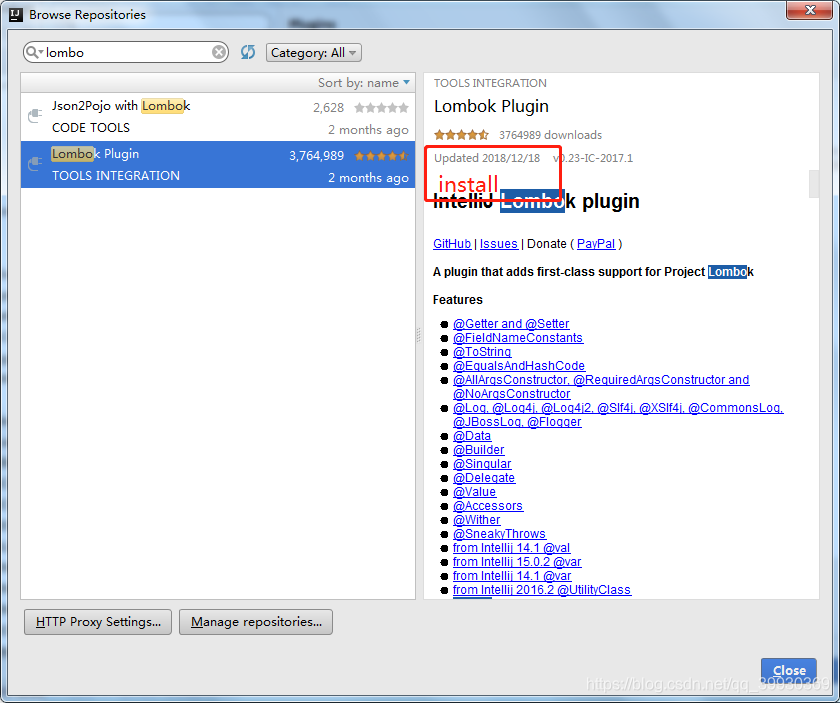The image size is (840, 703).
Task: Click the Features heading
Action: (x=458, y=300)
